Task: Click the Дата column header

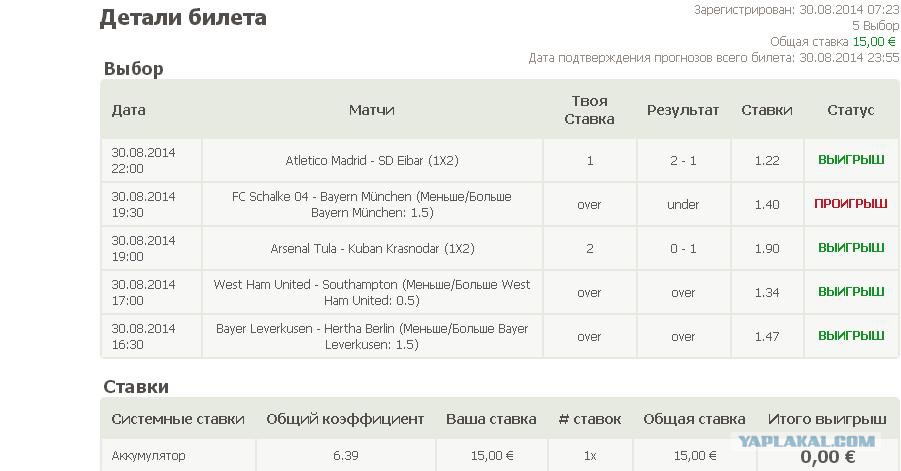Action: click(128, 110)
